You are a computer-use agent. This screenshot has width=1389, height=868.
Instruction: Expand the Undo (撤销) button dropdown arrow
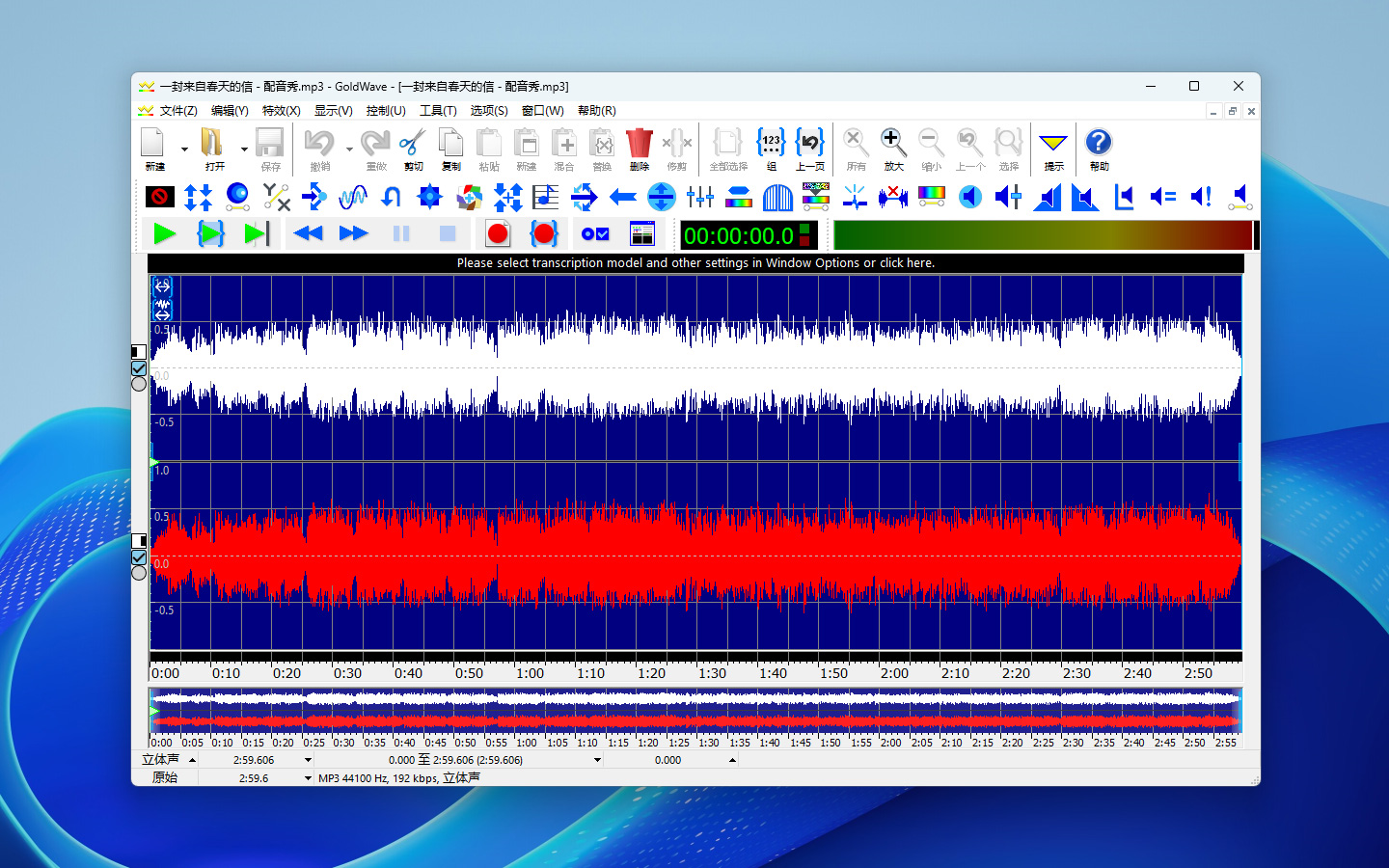(x=349, y=149)
